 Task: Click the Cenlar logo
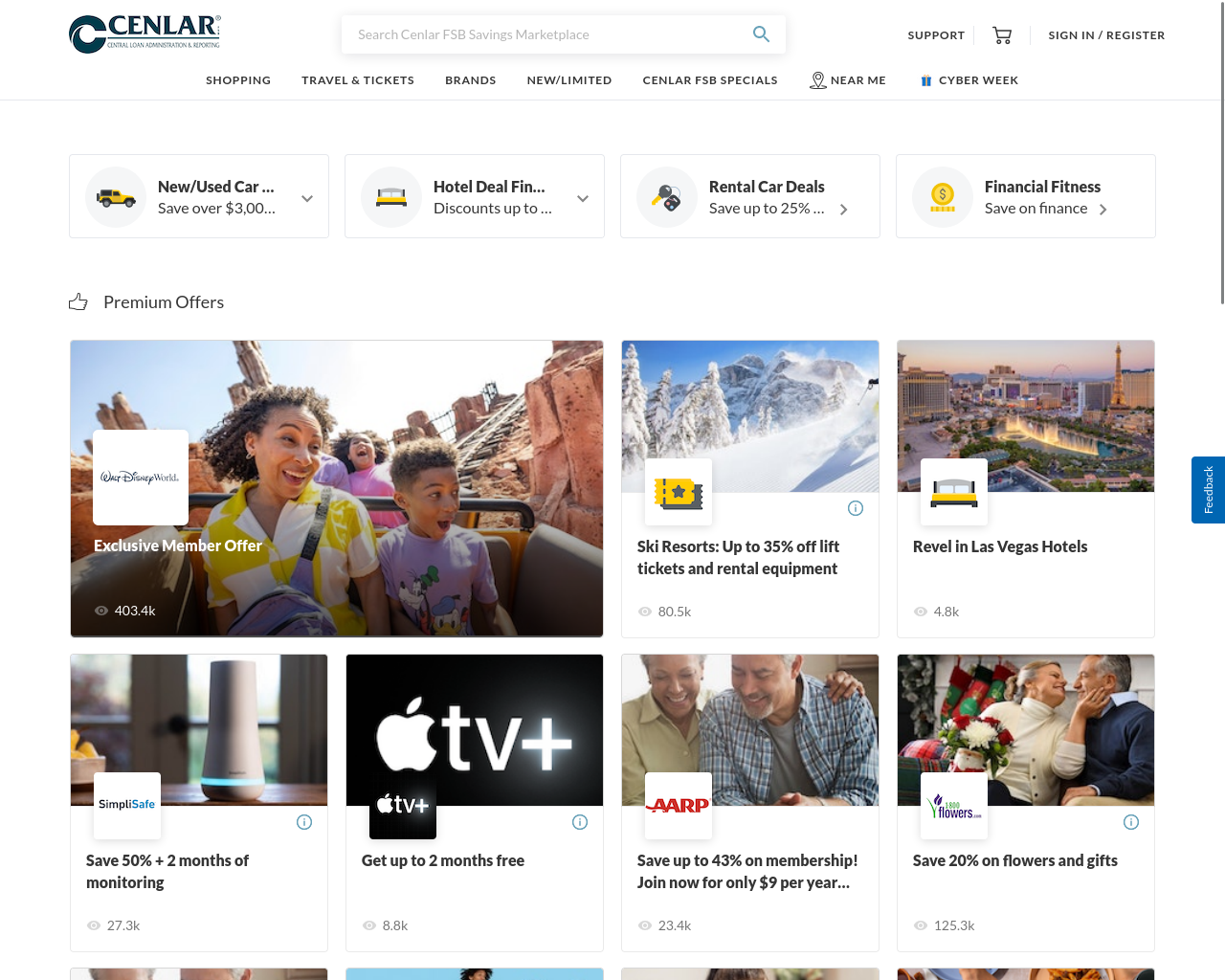point(145,34)
